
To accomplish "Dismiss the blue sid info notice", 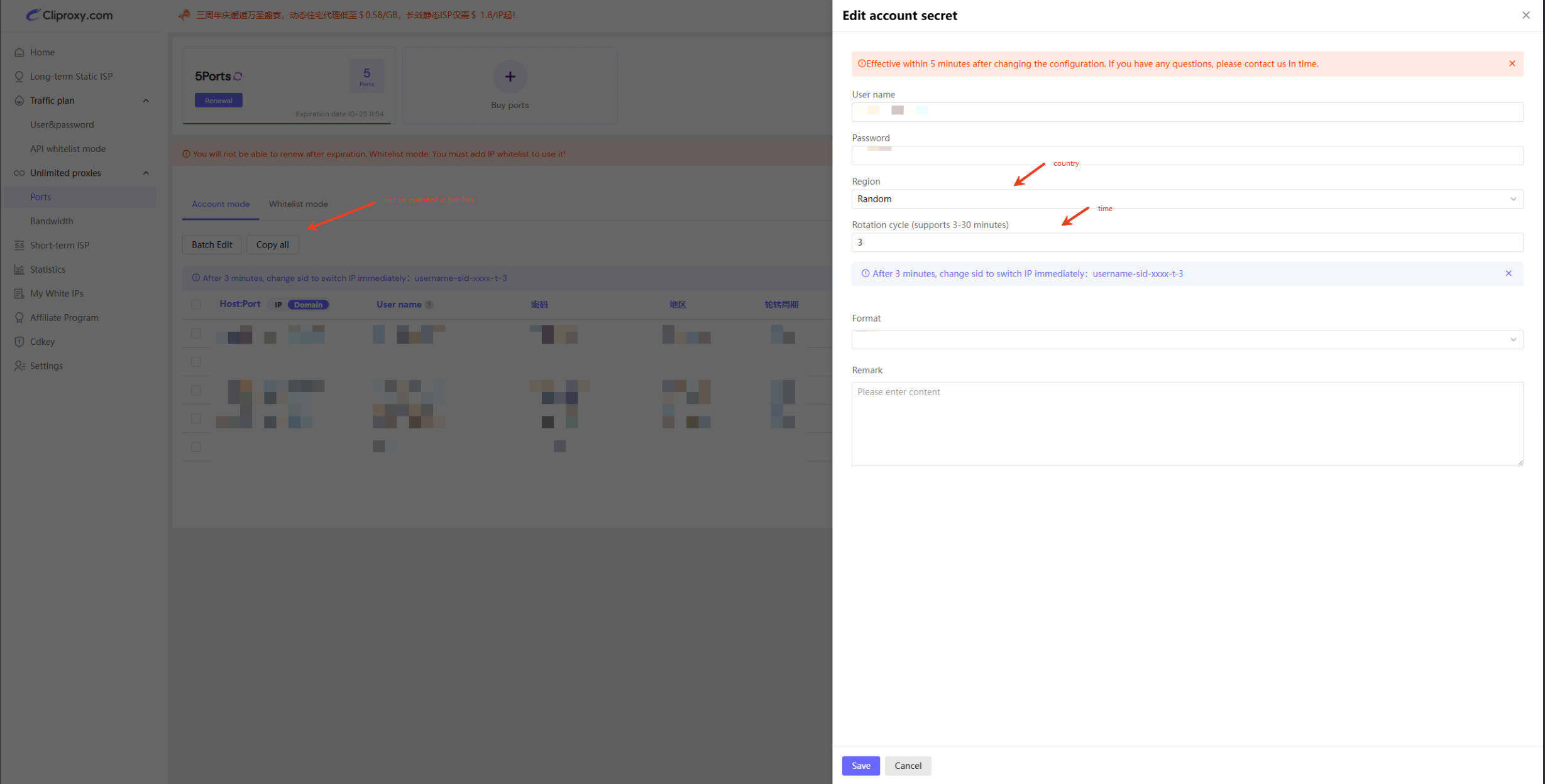I will 1508,273.
